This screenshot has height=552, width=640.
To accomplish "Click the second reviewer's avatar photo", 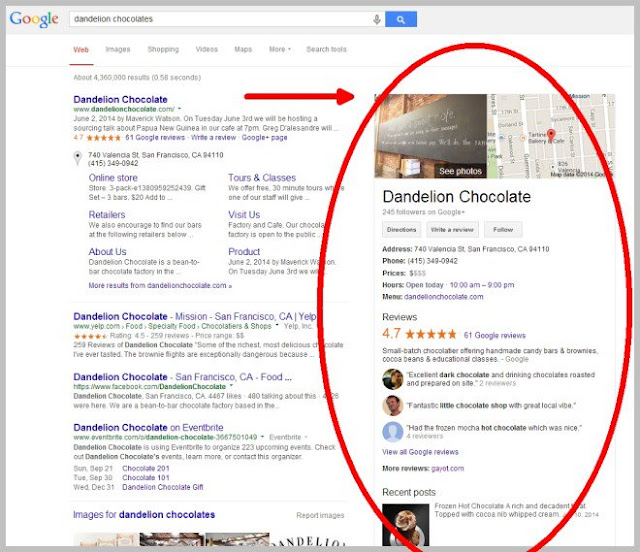I will pos(393,405).
